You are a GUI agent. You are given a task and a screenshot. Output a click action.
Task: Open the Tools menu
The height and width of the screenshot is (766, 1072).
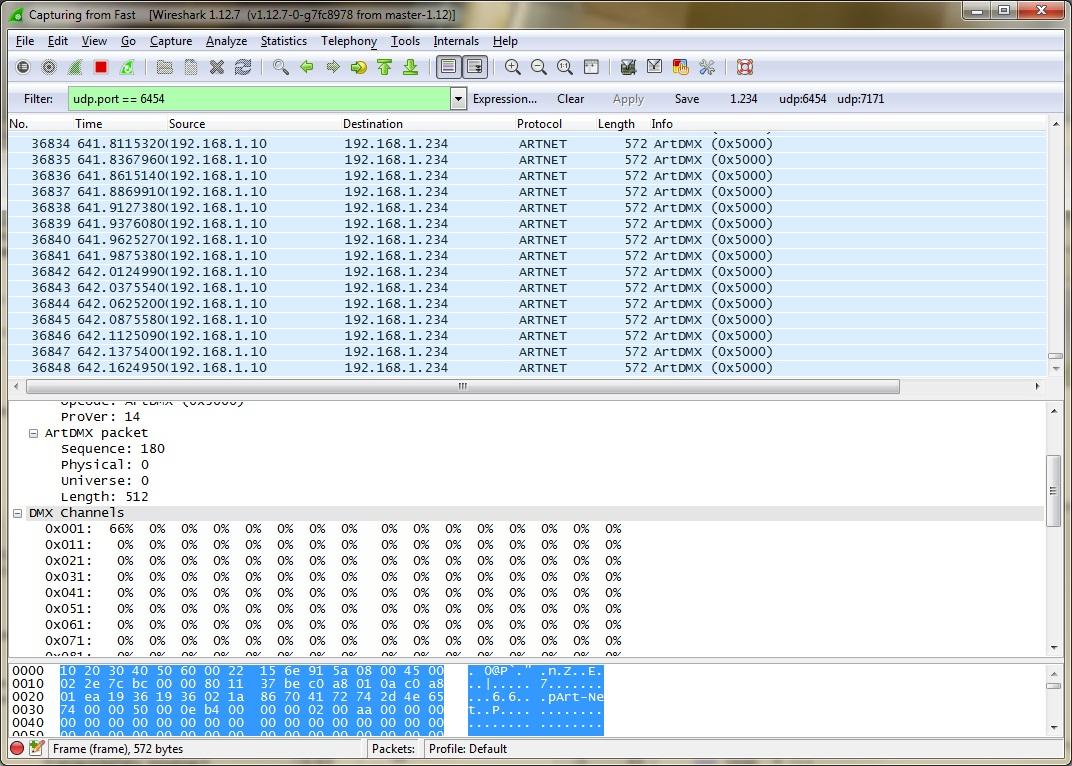tap(405, 41)
